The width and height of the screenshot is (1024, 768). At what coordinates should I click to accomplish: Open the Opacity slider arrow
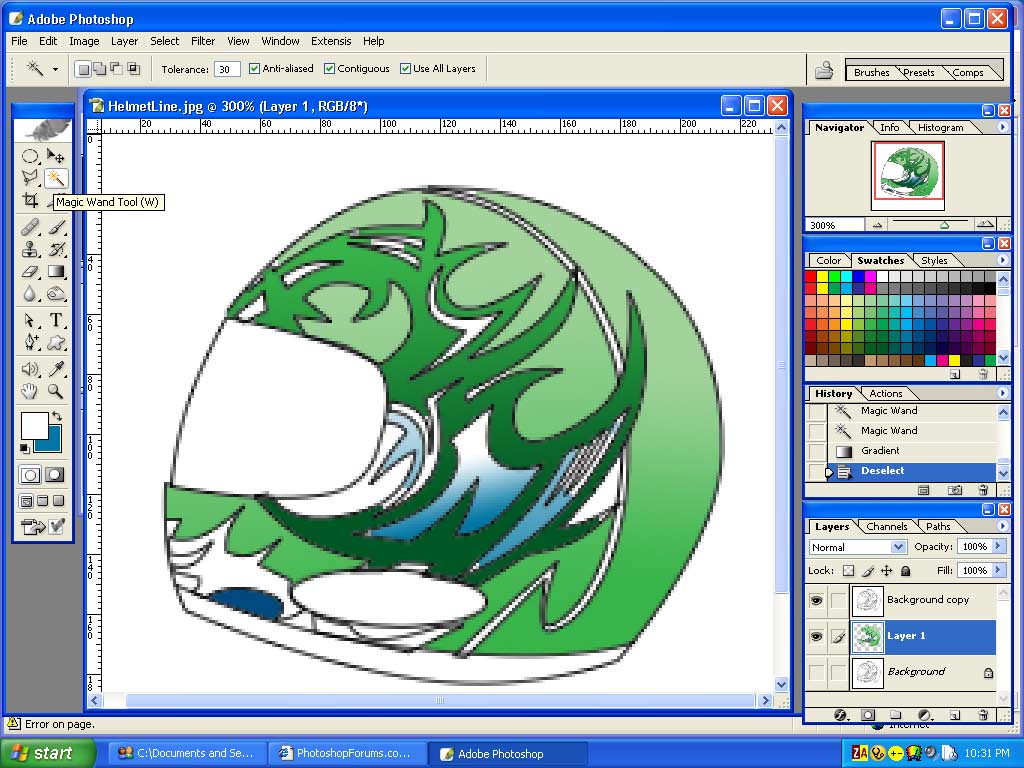pos(997,547)
